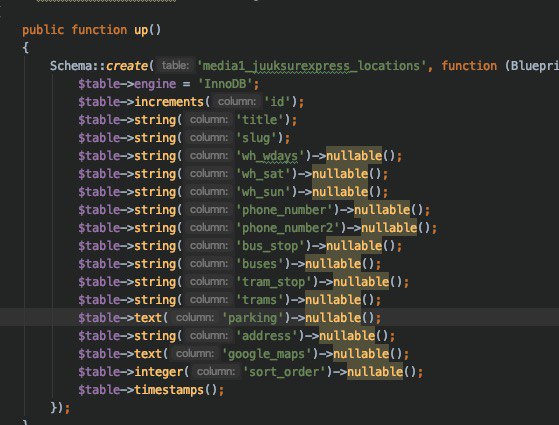Select the 'media1_juuksurexpress_locations' table name string

(312, 66)
